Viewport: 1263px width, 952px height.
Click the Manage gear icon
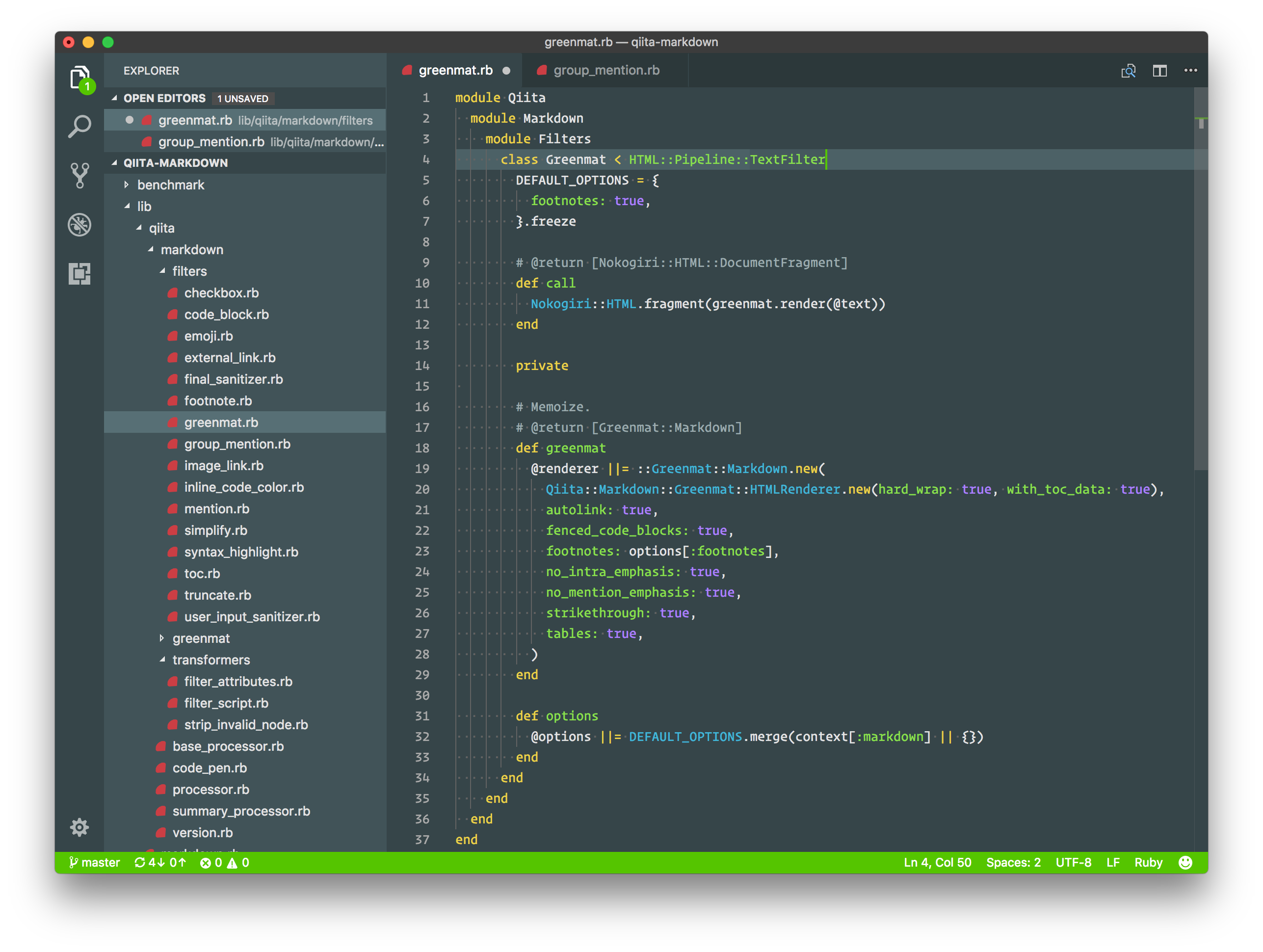click(x=79, y=827)
